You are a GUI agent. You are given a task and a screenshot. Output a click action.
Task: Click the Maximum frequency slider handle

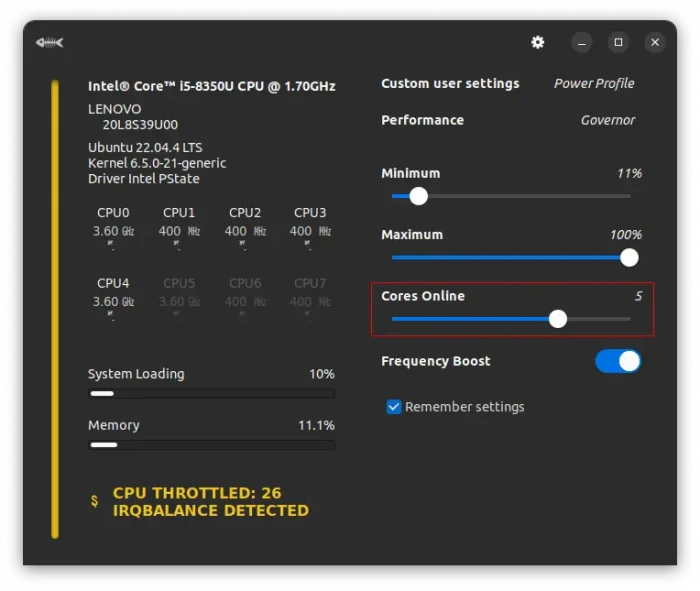(x=629, y=257)
